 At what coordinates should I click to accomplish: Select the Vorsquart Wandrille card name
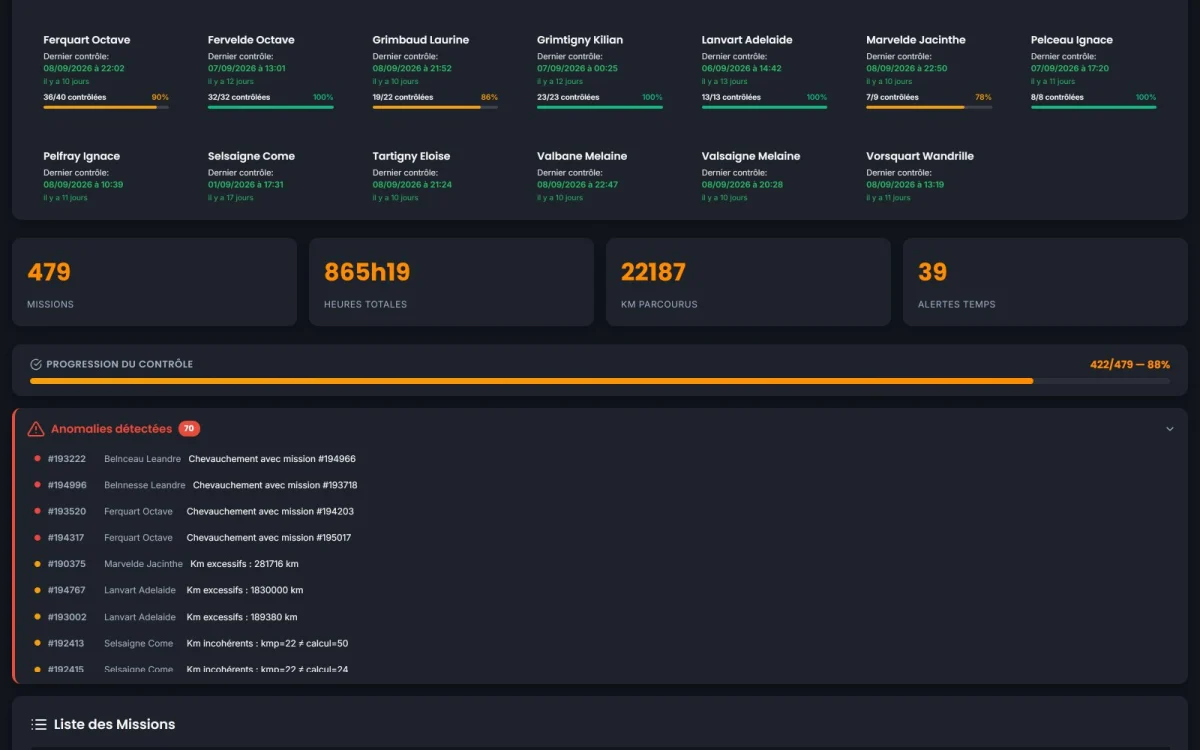coord(920,156)
